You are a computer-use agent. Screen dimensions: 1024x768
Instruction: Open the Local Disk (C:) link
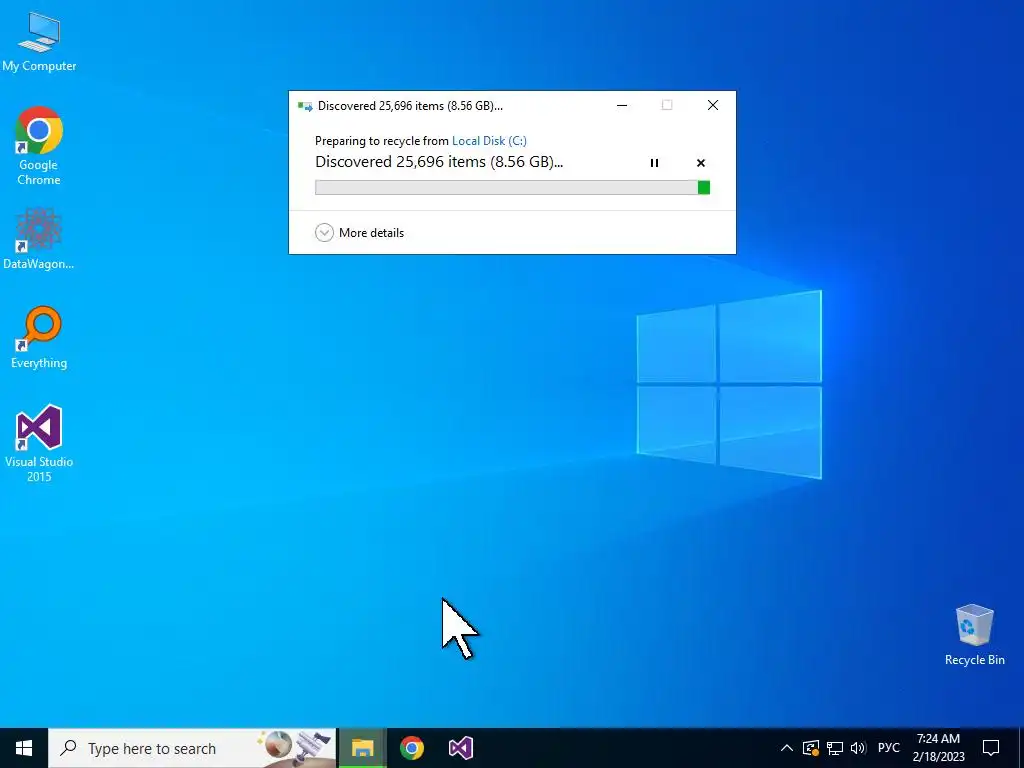[489, 140]
